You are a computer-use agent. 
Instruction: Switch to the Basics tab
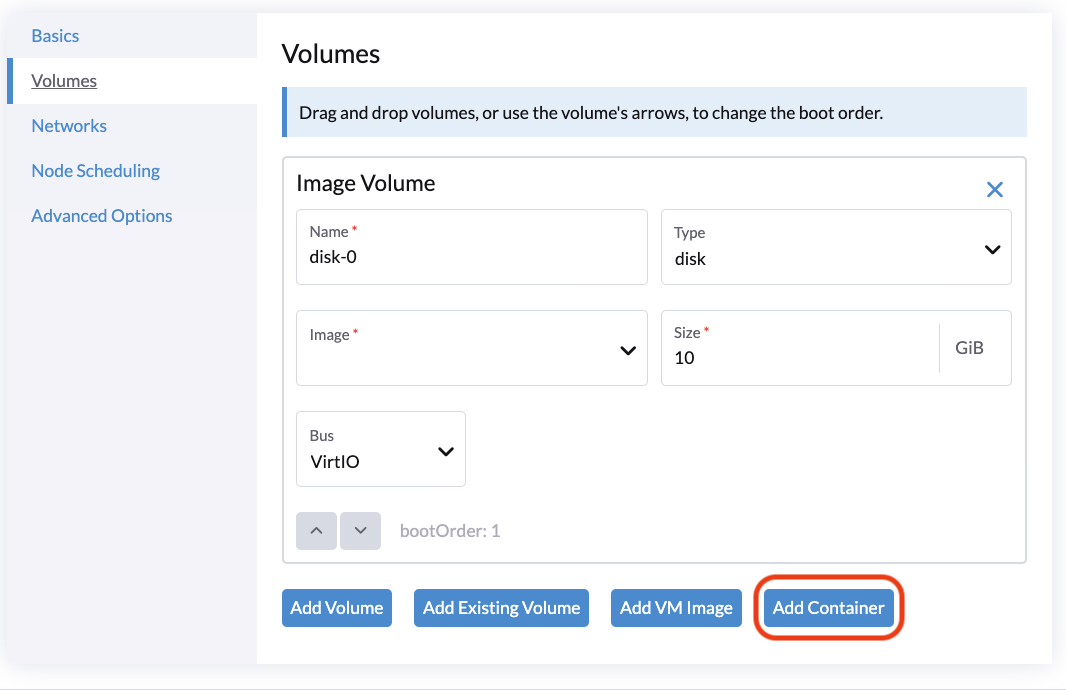(55, 35)
